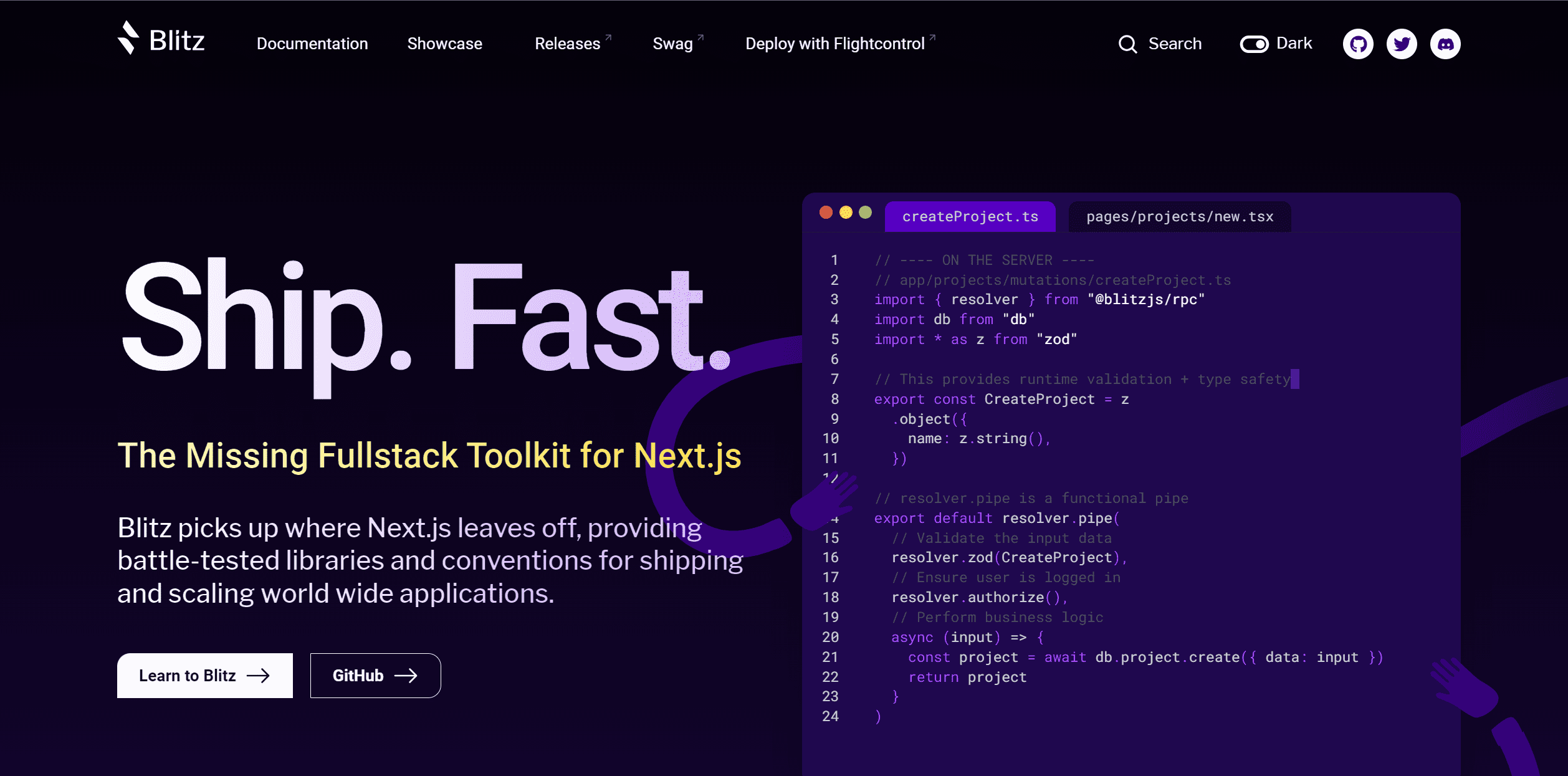Click the search magnifier icon
This screenshot has width=1568, height=776.
coord(1127,44)
